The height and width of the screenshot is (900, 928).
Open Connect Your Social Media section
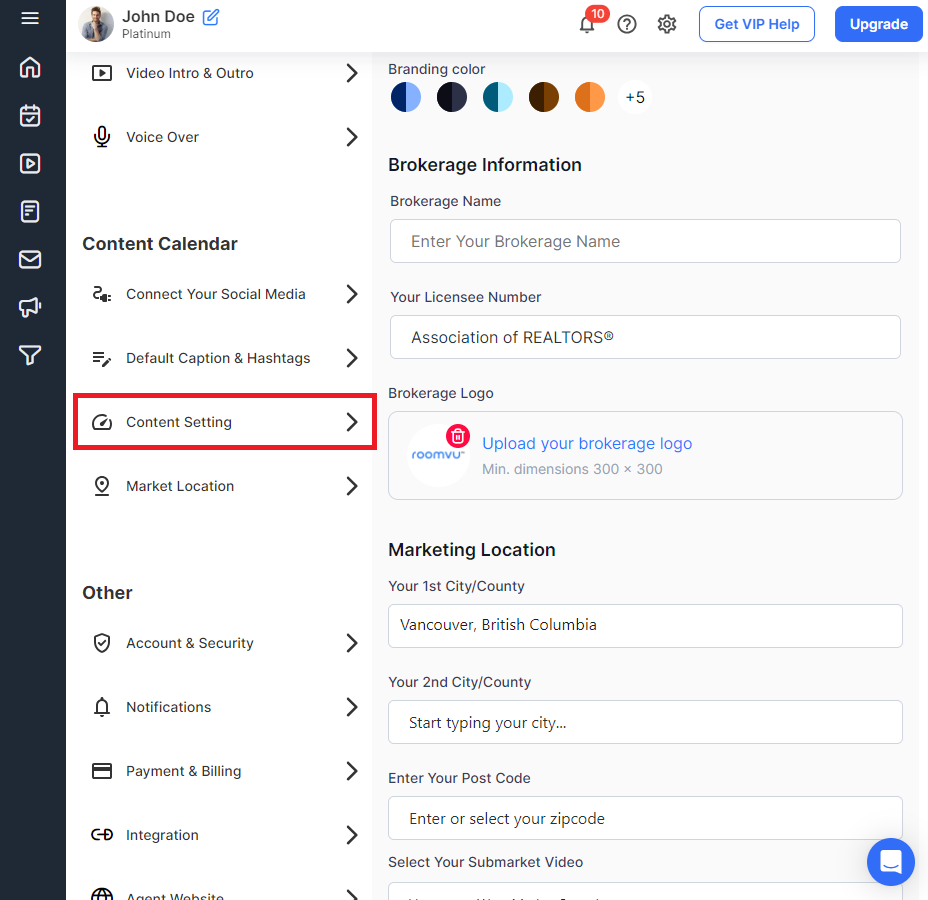(216, 294)
